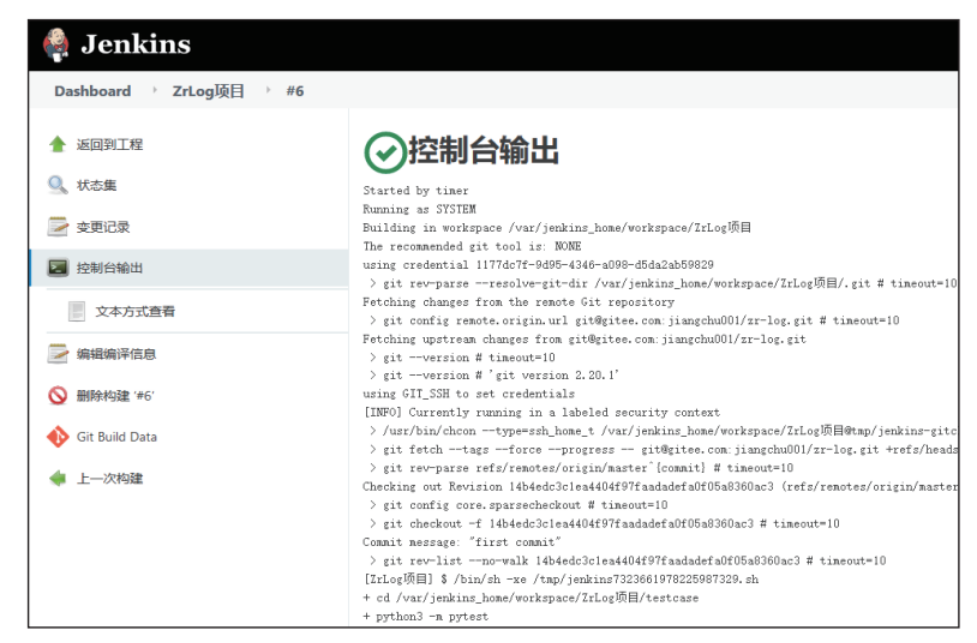Click the magnifier icon for 状态集
Image resolution: width=977 pixels, height=643 pixels.
coord(57,185)
